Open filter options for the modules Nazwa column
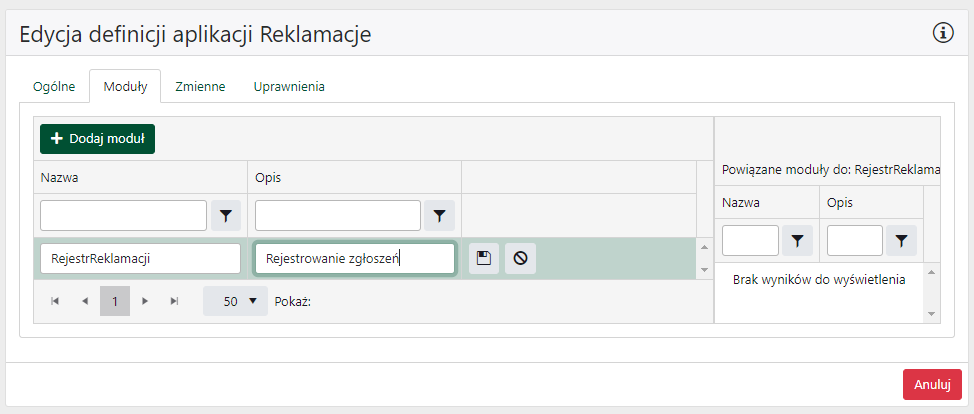 [x=226, y=215]
